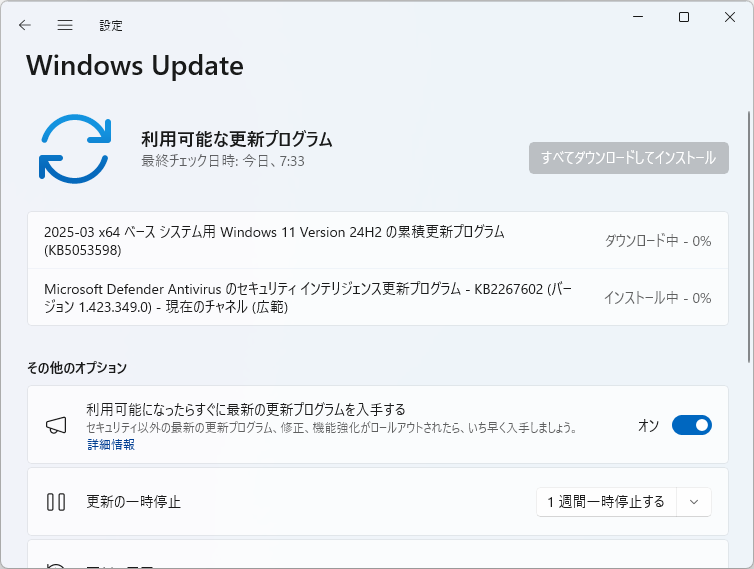This screenshot has width=754, height=569.
Task: Click the その他のオプション section heading
Action: (77, 368)
